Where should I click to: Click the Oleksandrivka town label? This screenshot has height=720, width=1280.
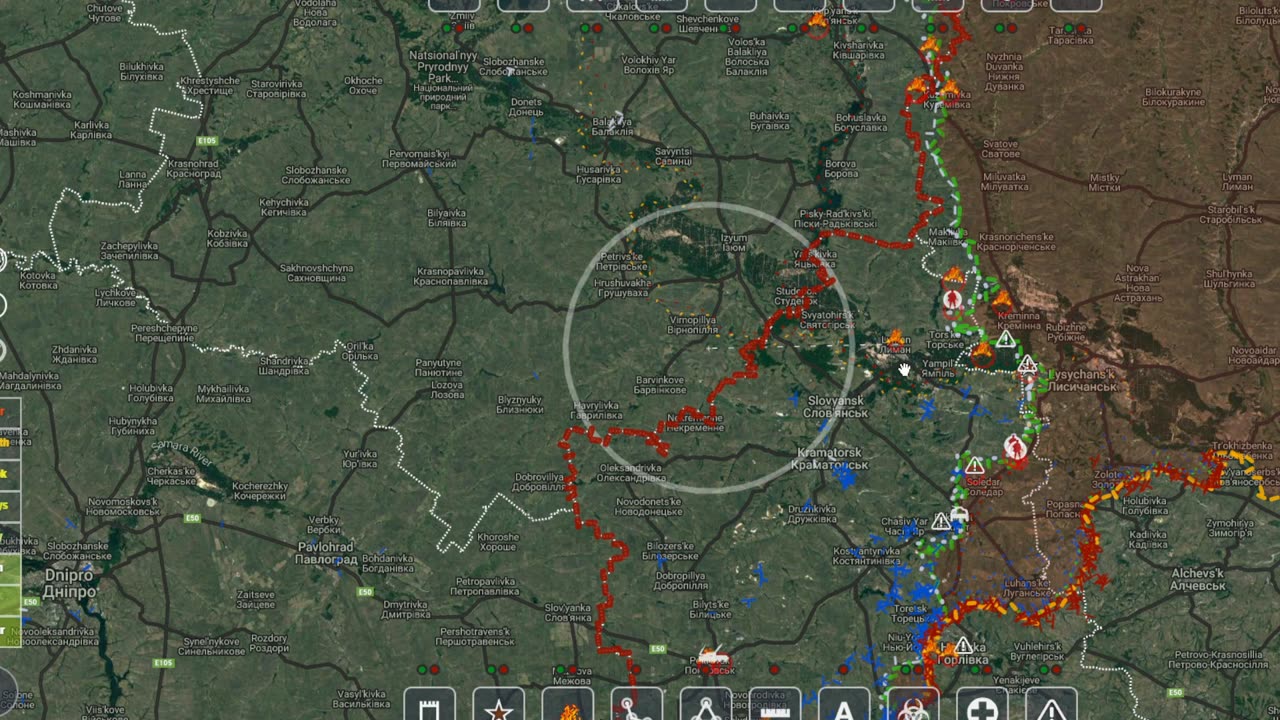click(x=630, y=472)
